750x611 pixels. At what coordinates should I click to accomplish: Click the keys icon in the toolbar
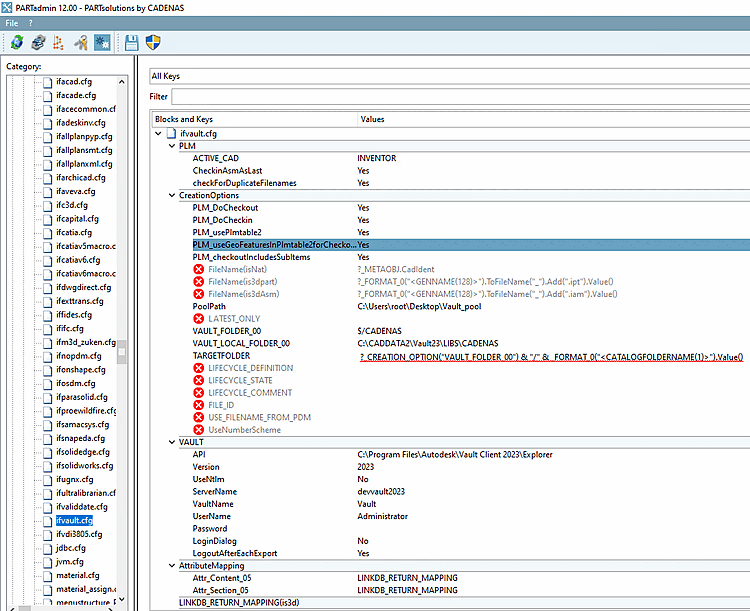pyautogui.click(x=80, y=43)
